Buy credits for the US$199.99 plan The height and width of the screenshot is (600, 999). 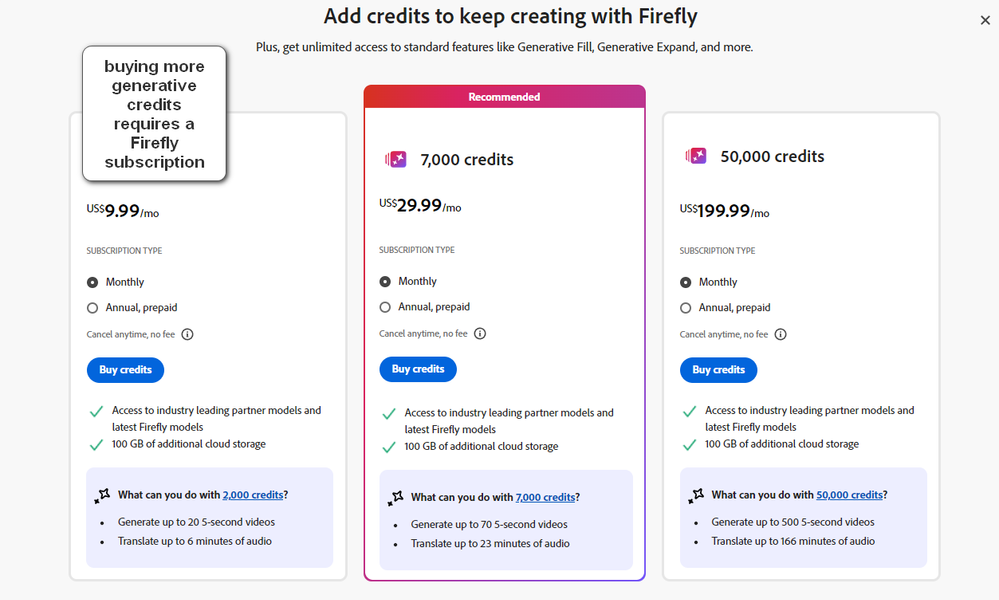pyautogui.click(x=718, y=370)
